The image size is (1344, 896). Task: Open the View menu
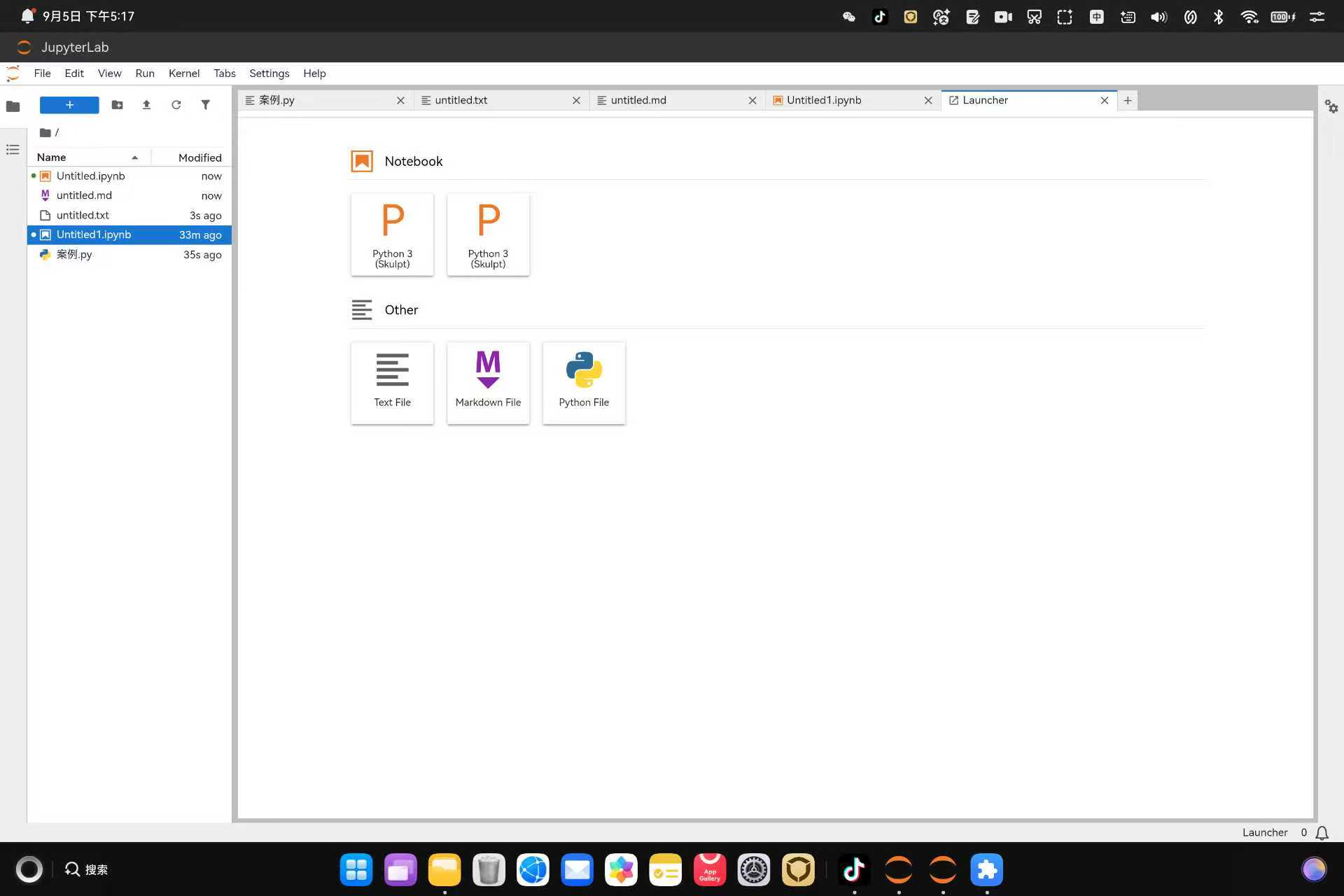109,73
